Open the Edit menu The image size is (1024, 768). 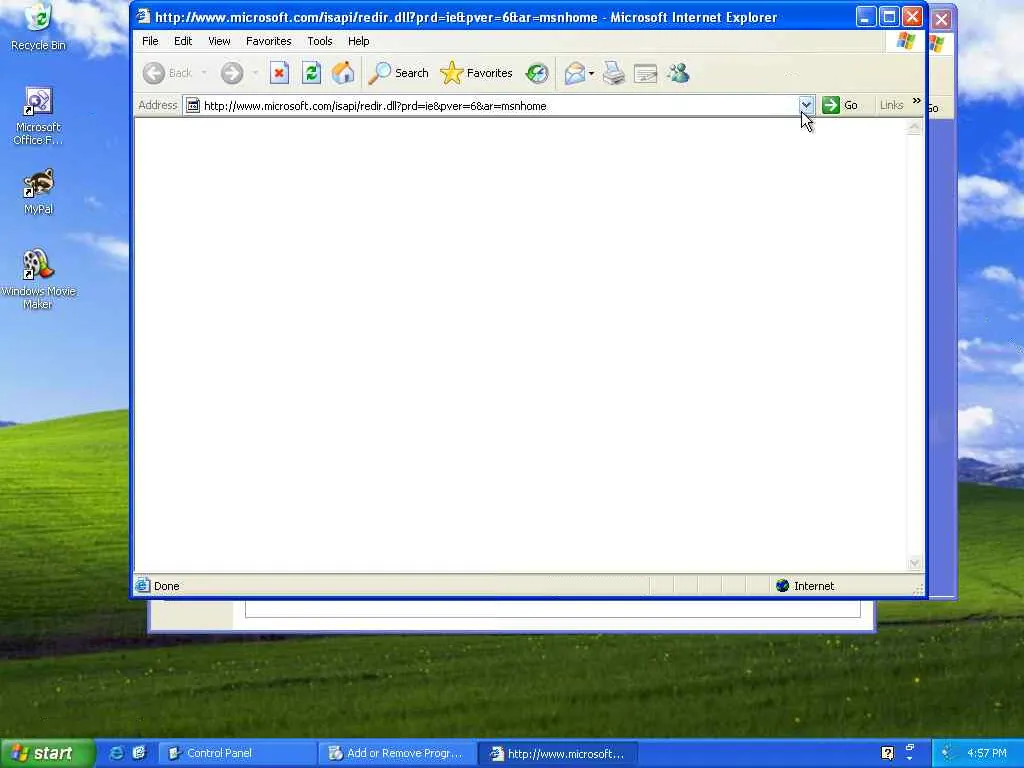click(x=183, y=41)
